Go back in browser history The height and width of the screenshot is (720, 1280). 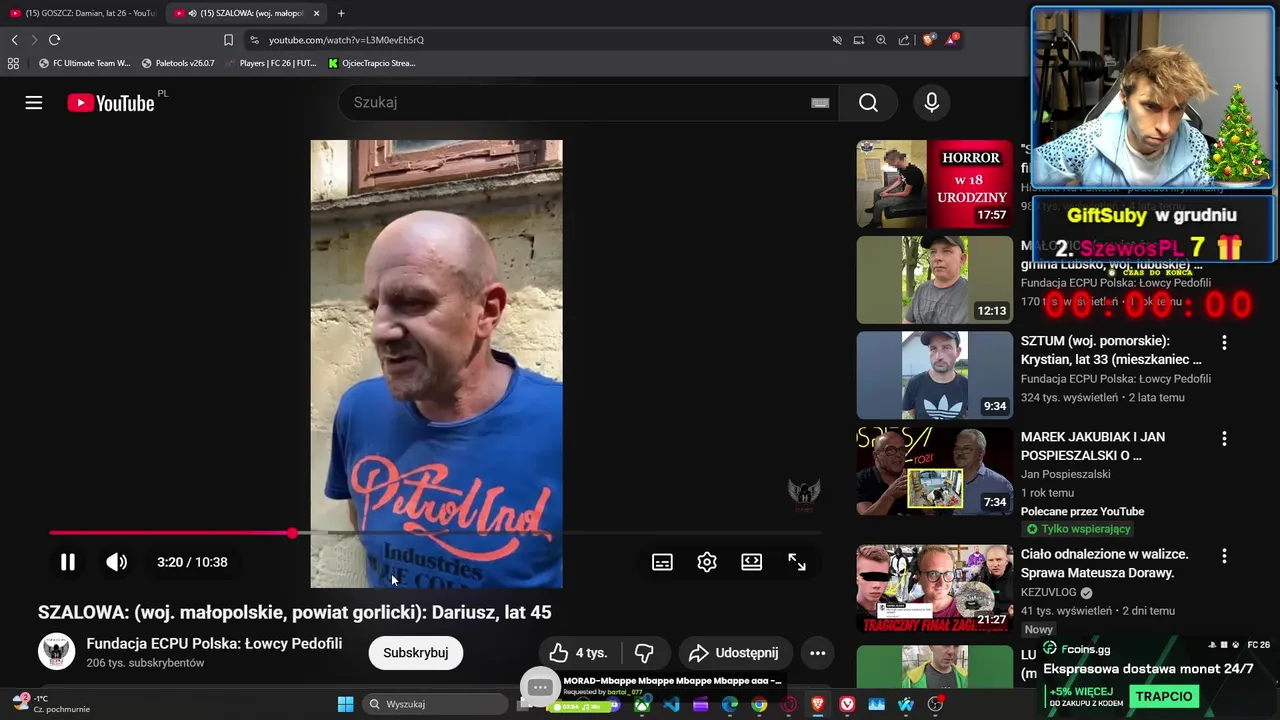coord(14,40)
